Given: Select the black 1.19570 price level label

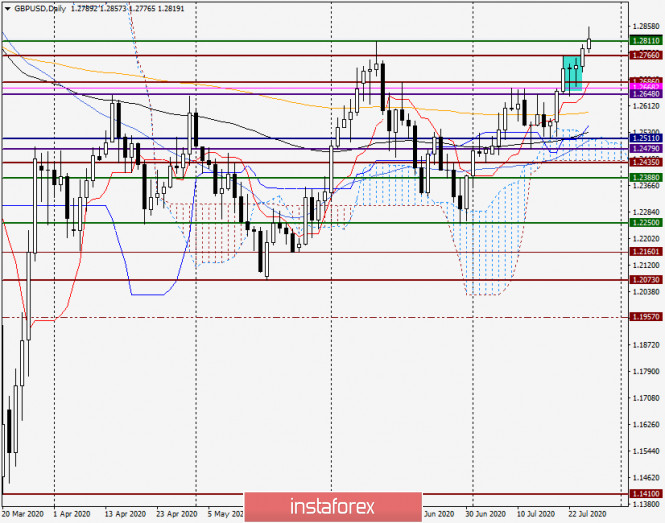Looking at the screenshot, I should coord(645,318).
